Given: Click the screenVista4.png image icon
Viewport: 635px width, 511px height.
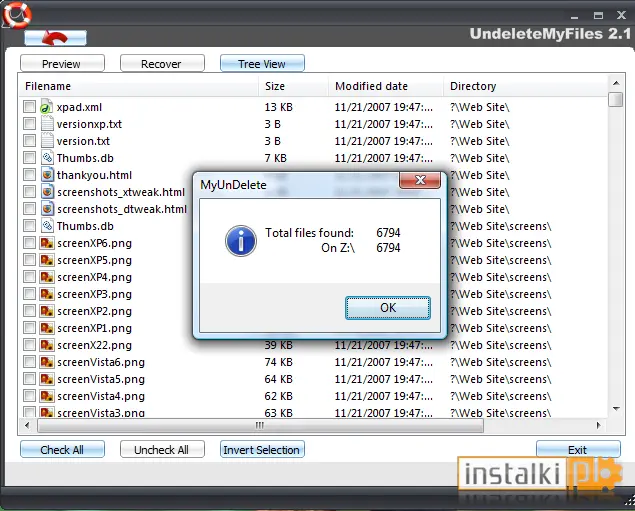Looking at the screenshot, I should [x=47, y=396].
